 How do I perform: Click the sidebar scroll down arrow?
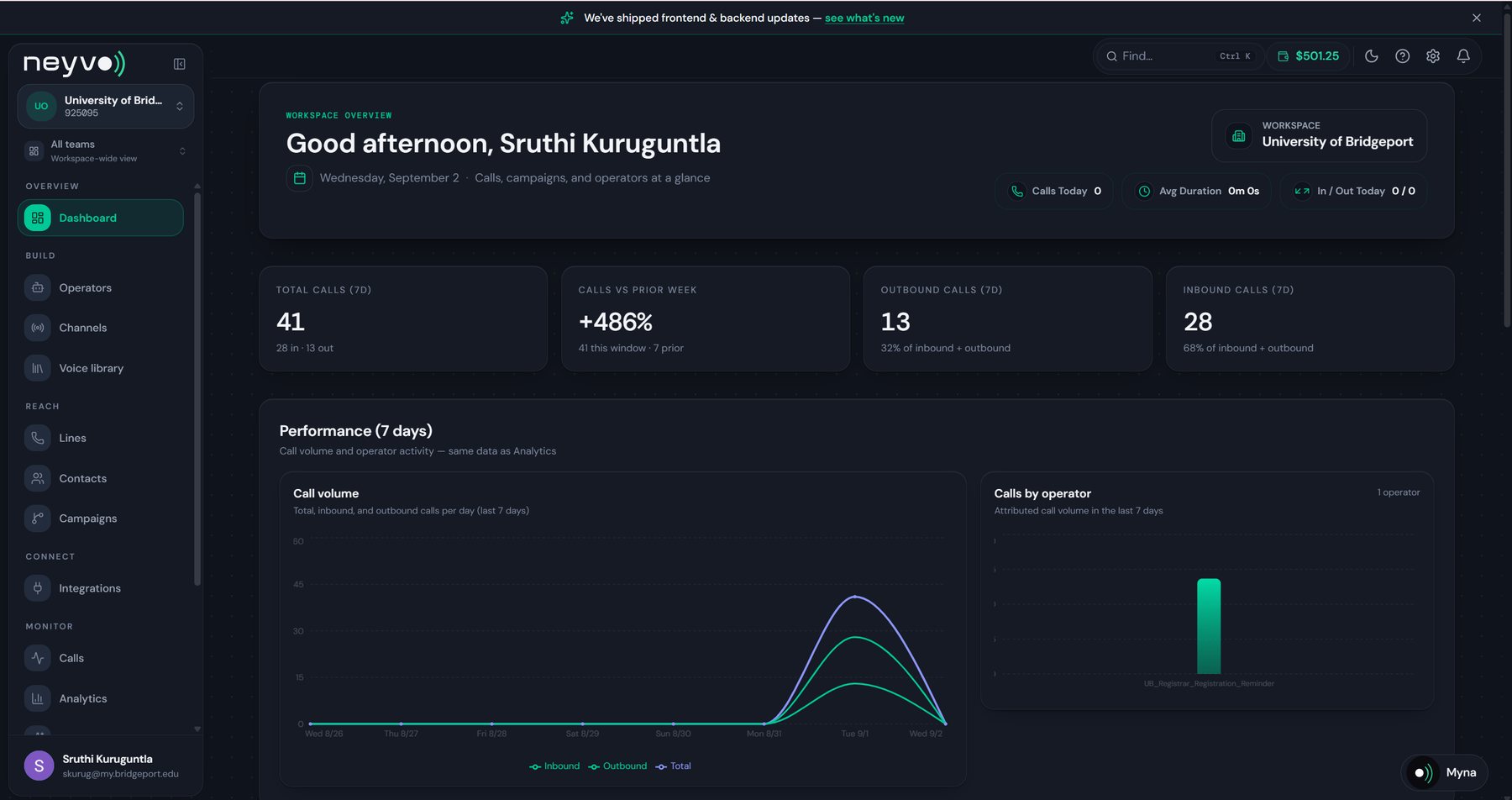click(x=197, y=729)
